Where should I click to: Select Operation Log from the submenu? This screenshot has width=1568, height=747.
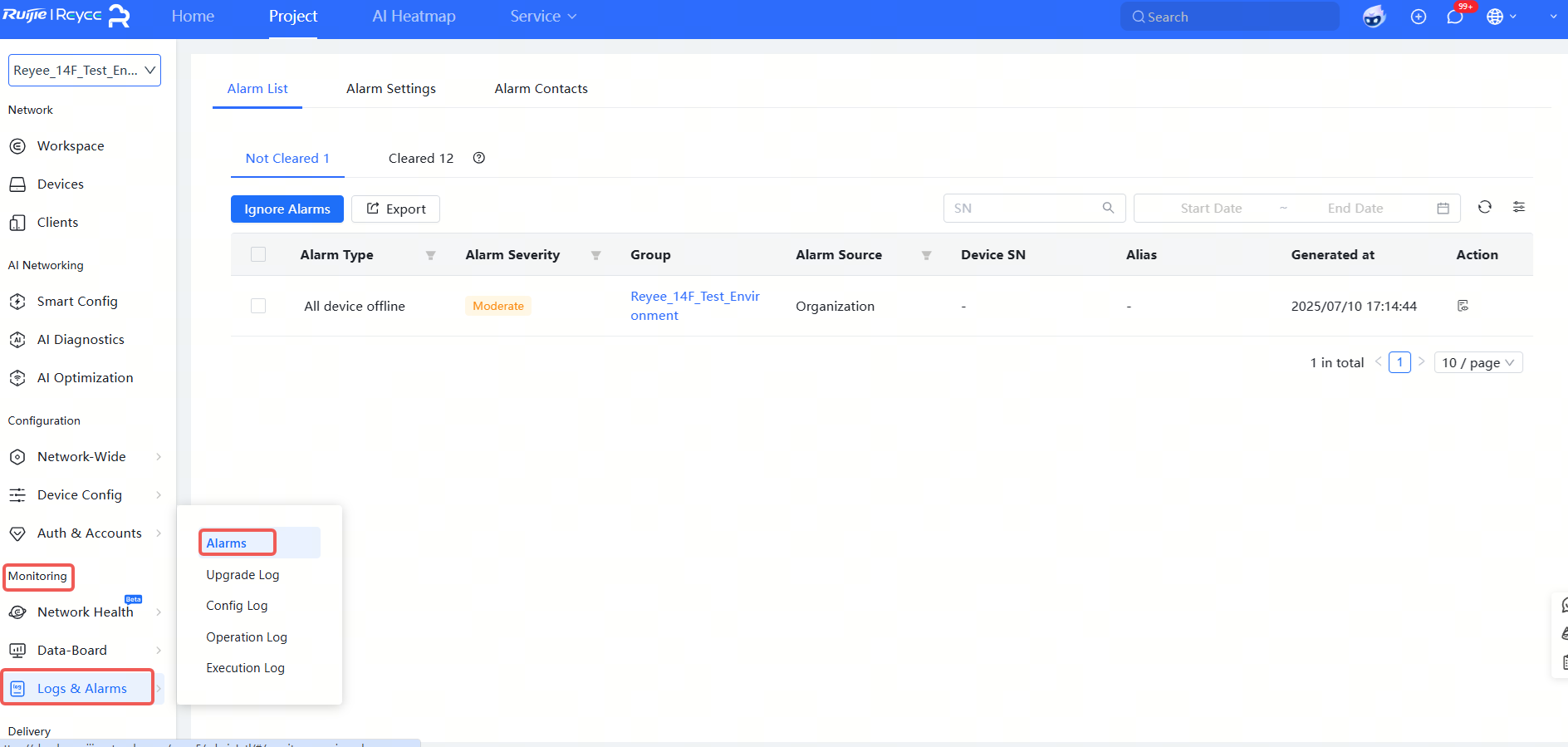pyautogui.click(x=247, y=637)
